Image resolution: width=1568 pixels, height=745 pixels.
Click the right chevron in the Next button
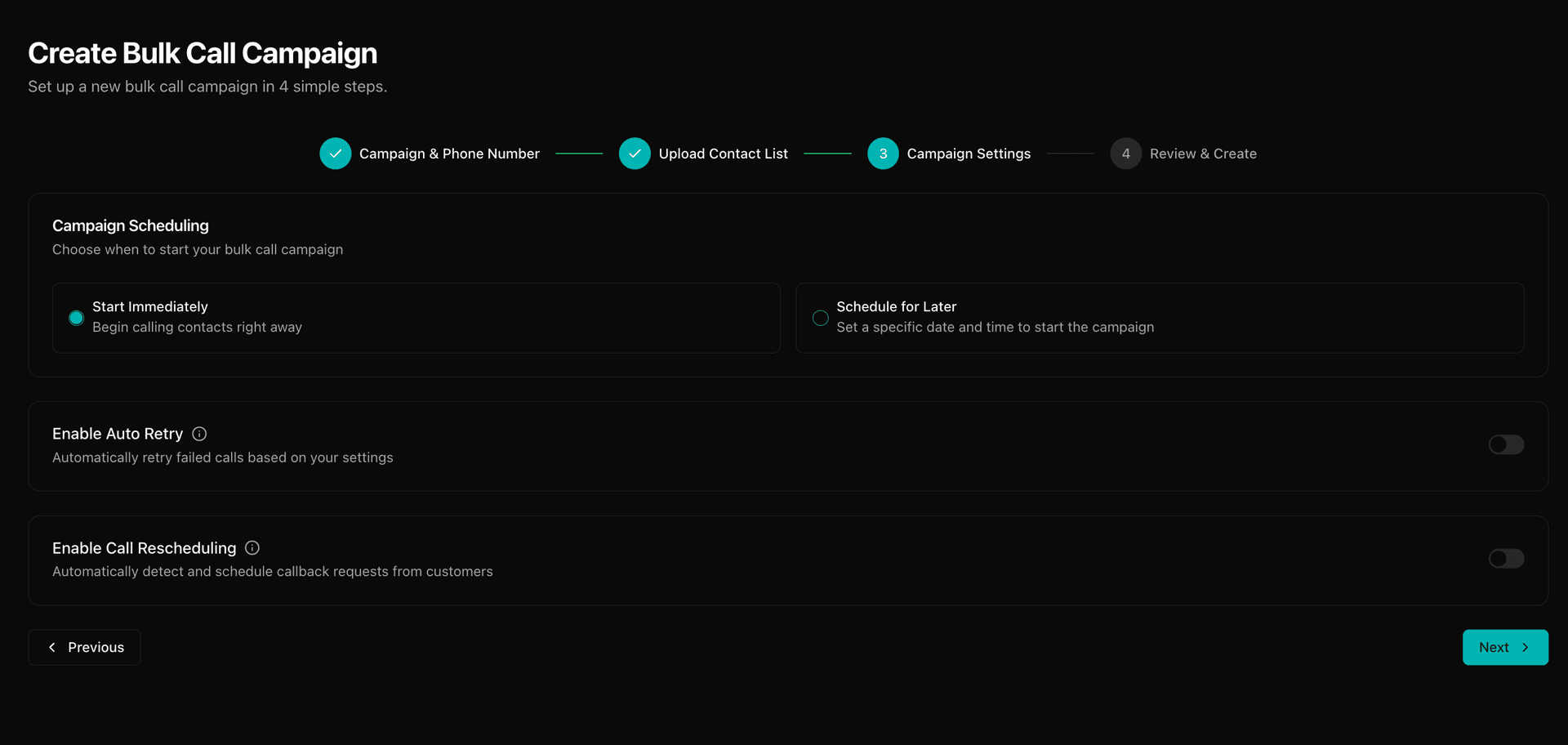[1525, 647]
